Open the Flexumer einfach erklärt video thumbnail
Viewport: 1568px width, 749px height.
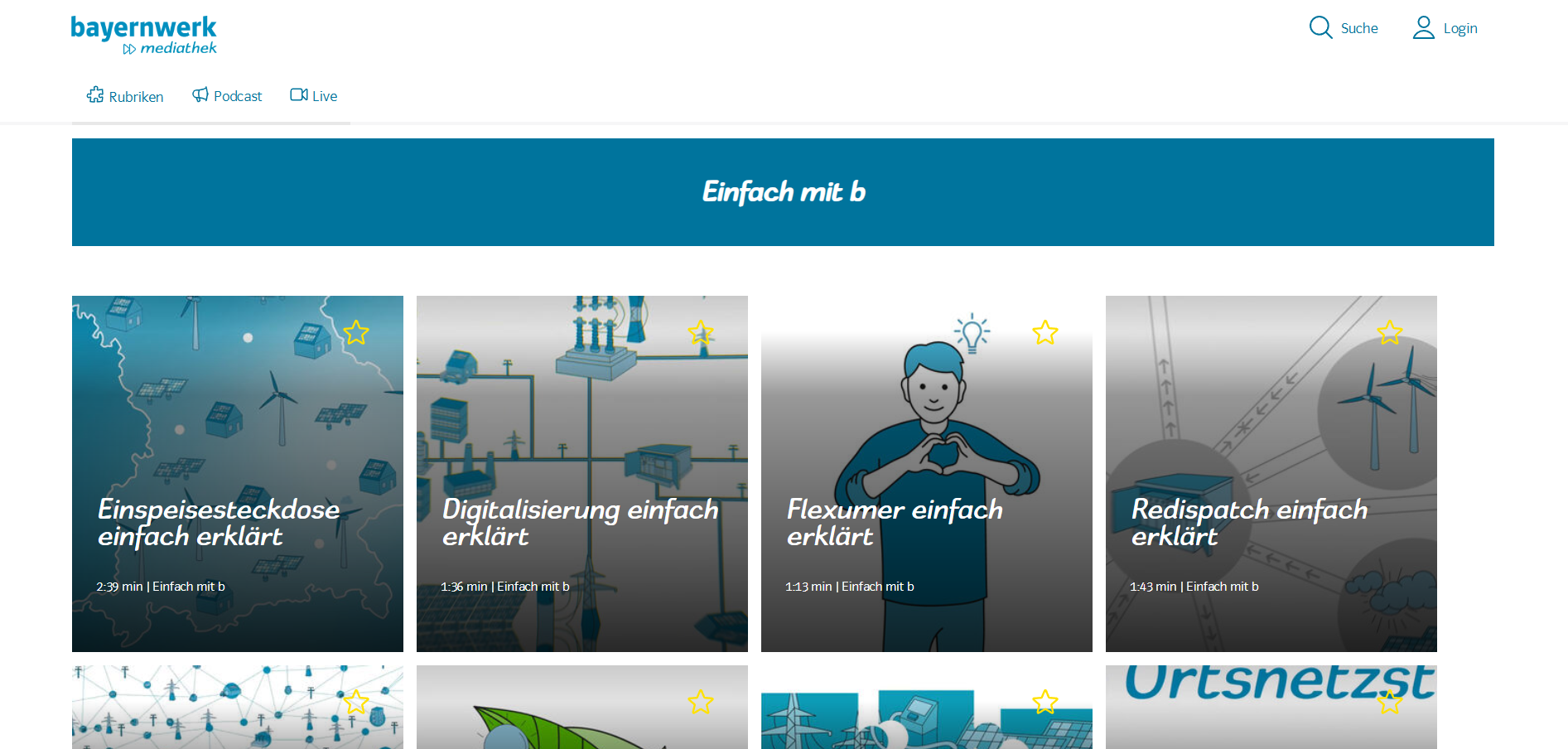[927, 474]
